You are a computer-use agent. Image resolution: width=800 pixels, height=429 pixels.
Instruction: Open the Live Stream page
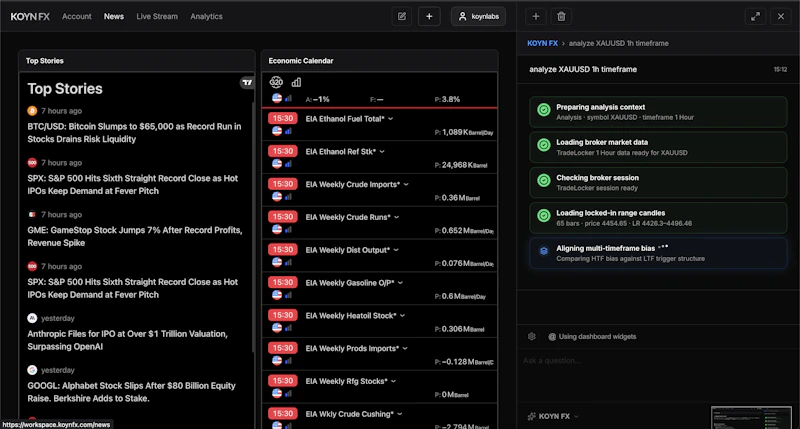pyautogui.click(x=157, y=16)
